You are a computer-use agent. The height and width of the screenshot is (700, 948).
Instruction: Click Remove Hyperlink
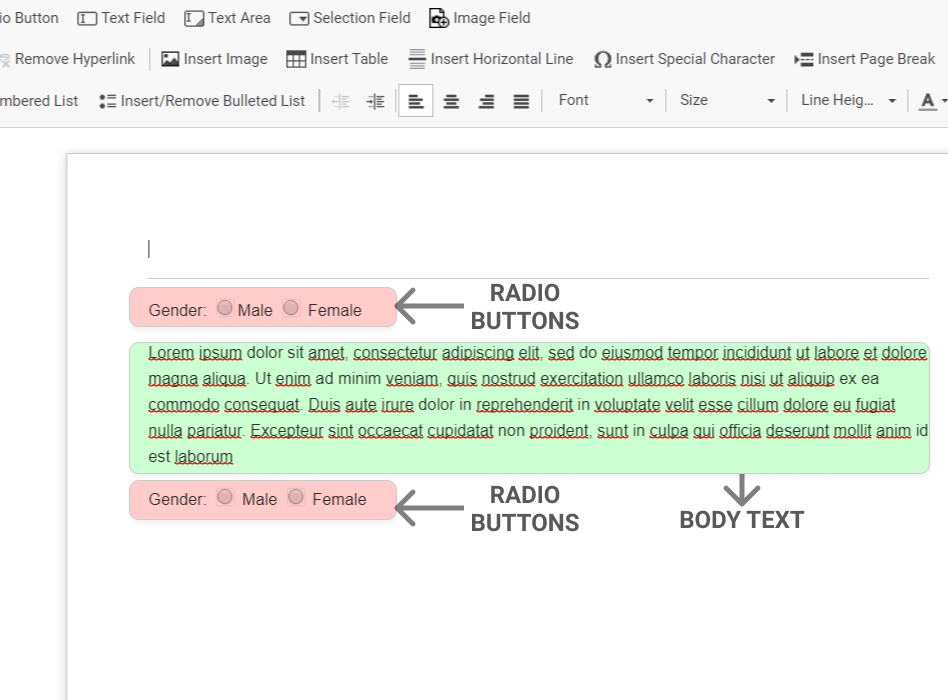coord(67,59)
